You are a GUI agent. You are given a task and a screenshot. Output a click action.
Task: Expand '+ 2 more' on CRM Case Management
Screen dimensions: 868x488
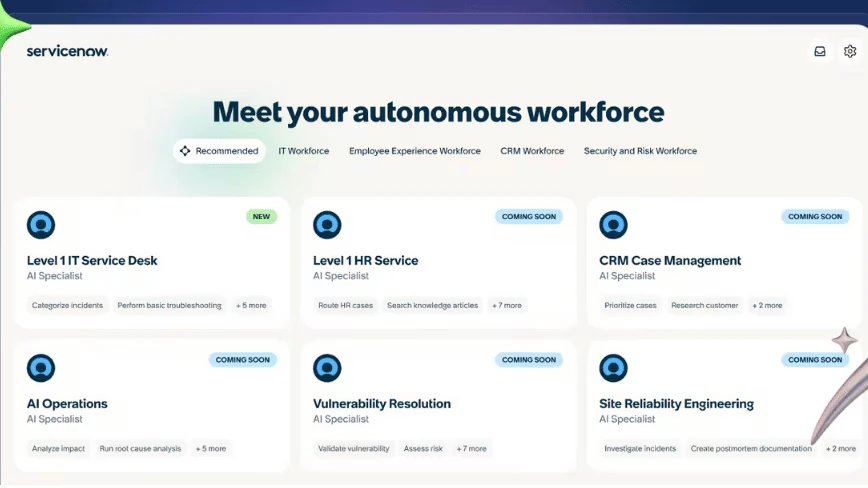point(767,305)
